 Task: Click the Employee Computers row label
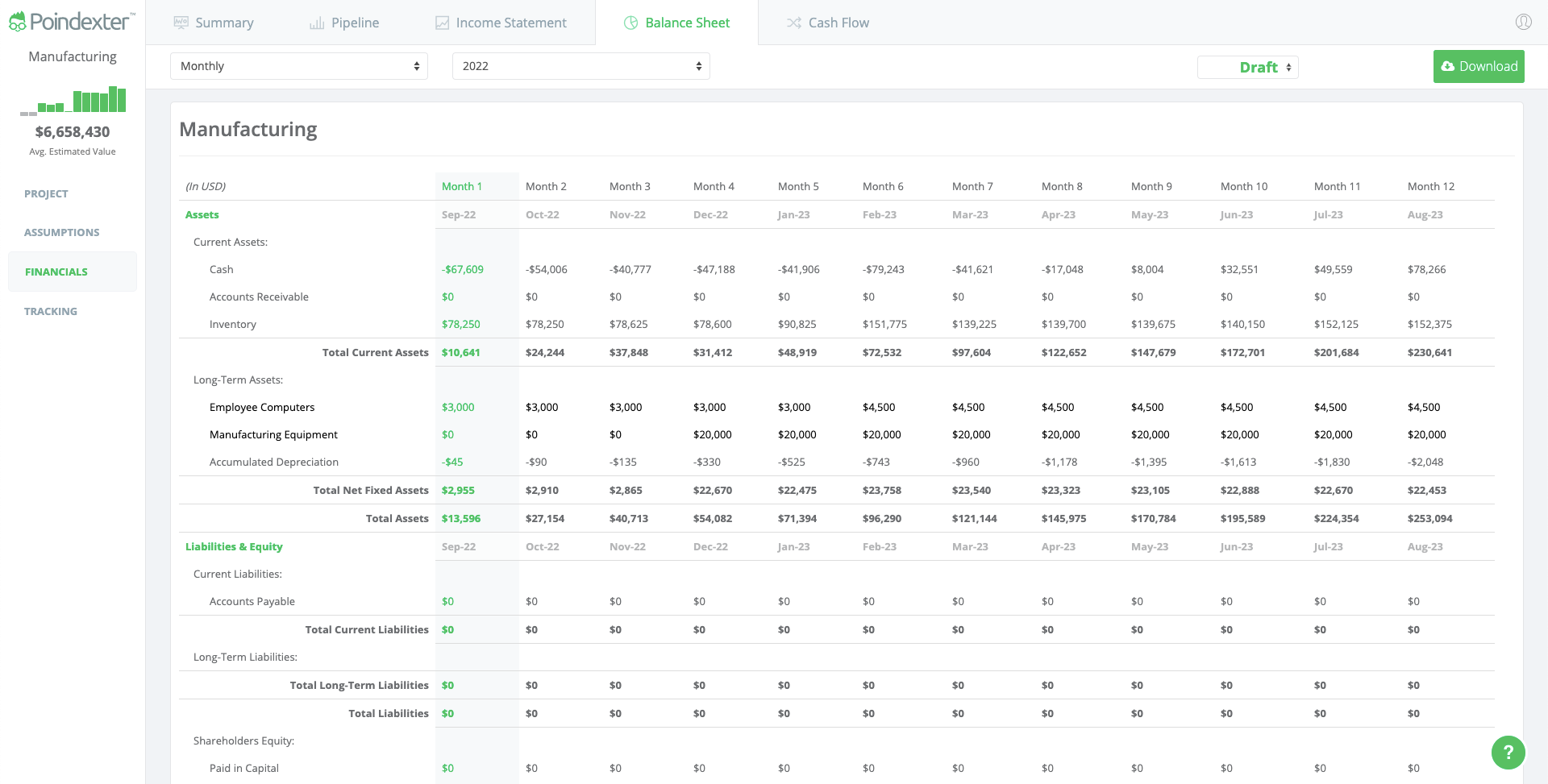[262, 407]
